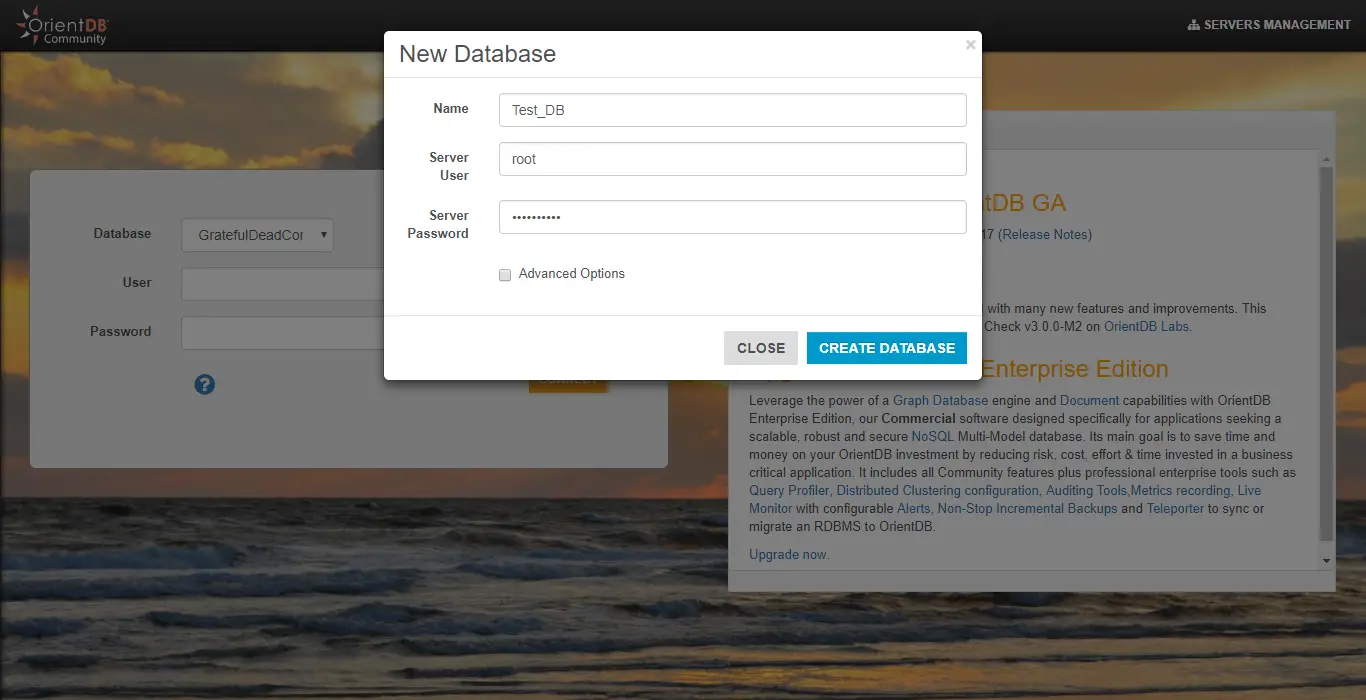Open the Auditing Tools link

(x=1086, y=490)
